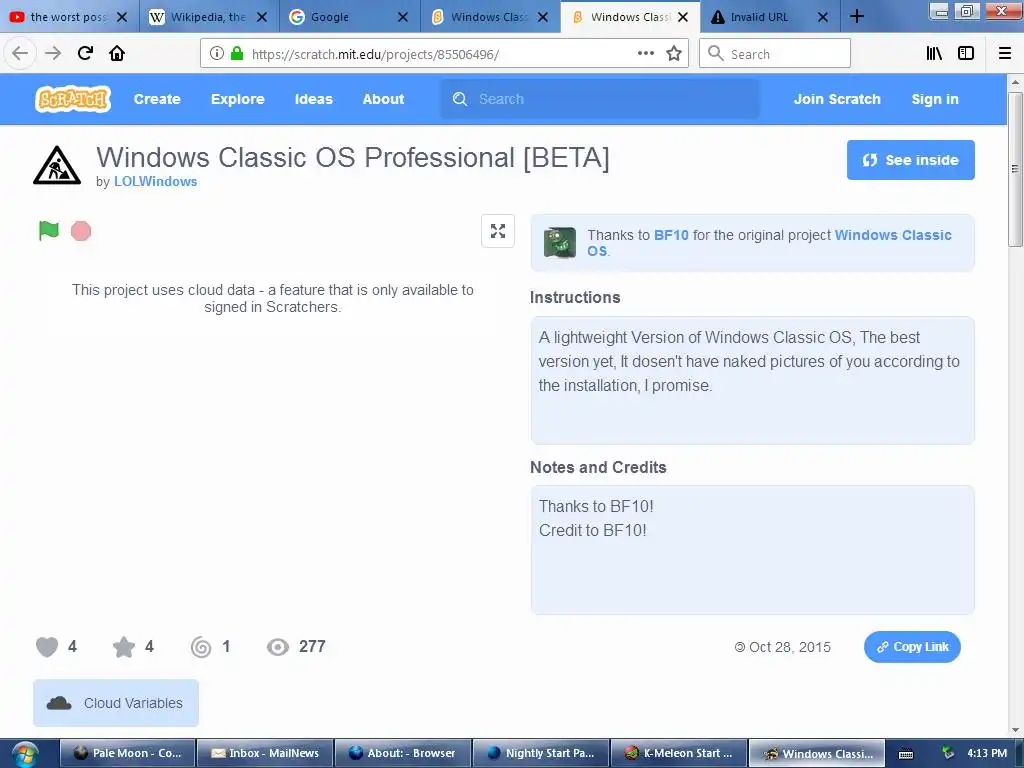This screenshot has width=1024, height=768.
Task: Click the taskbar clock showing 4:13 PM
Action: point(987,754)
